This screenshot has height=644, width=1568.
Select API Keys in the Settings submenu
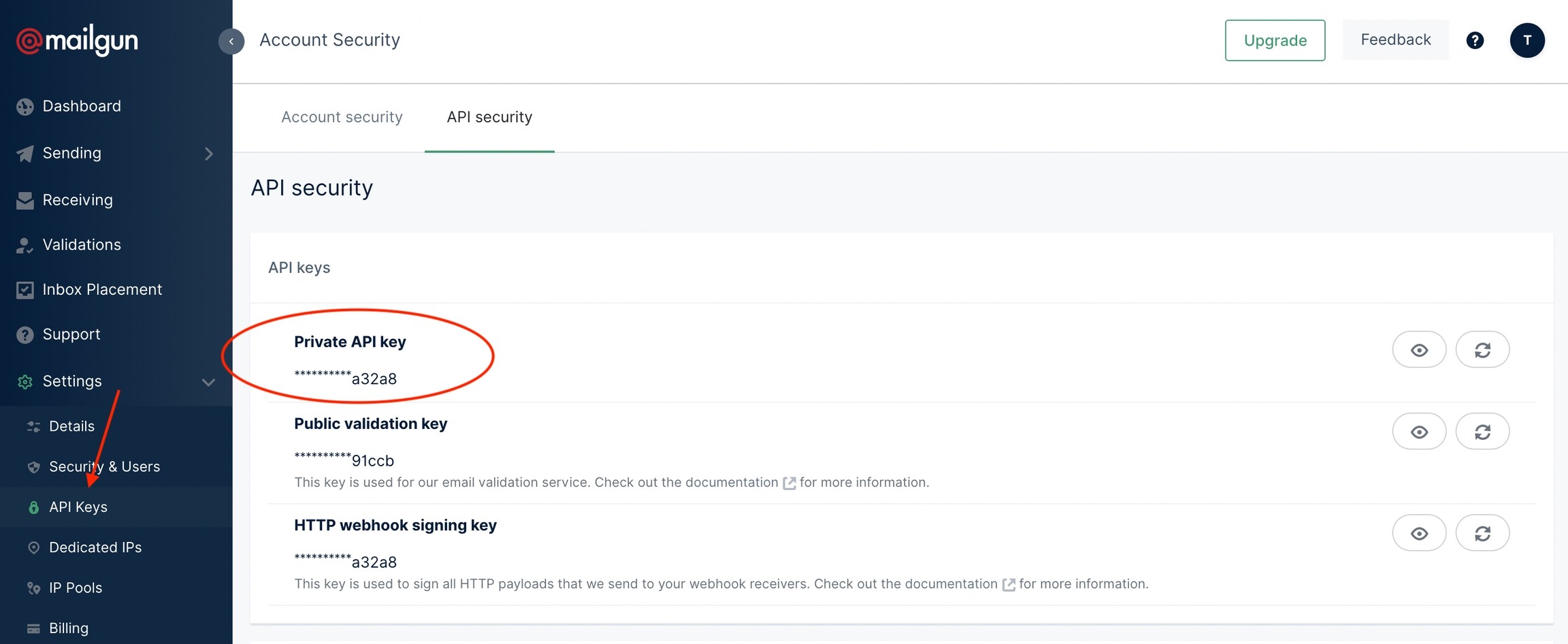(x=78, y=507)
